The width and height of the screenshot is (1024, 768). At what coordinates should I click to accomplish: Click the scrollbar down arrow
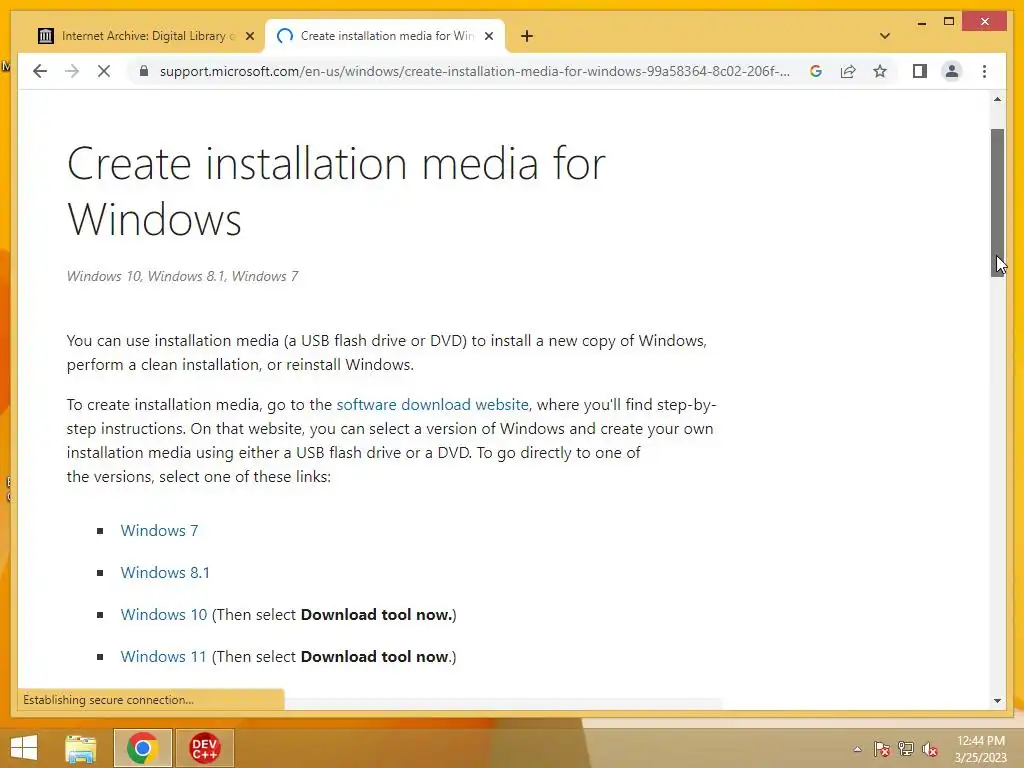(x=997, y=701)
